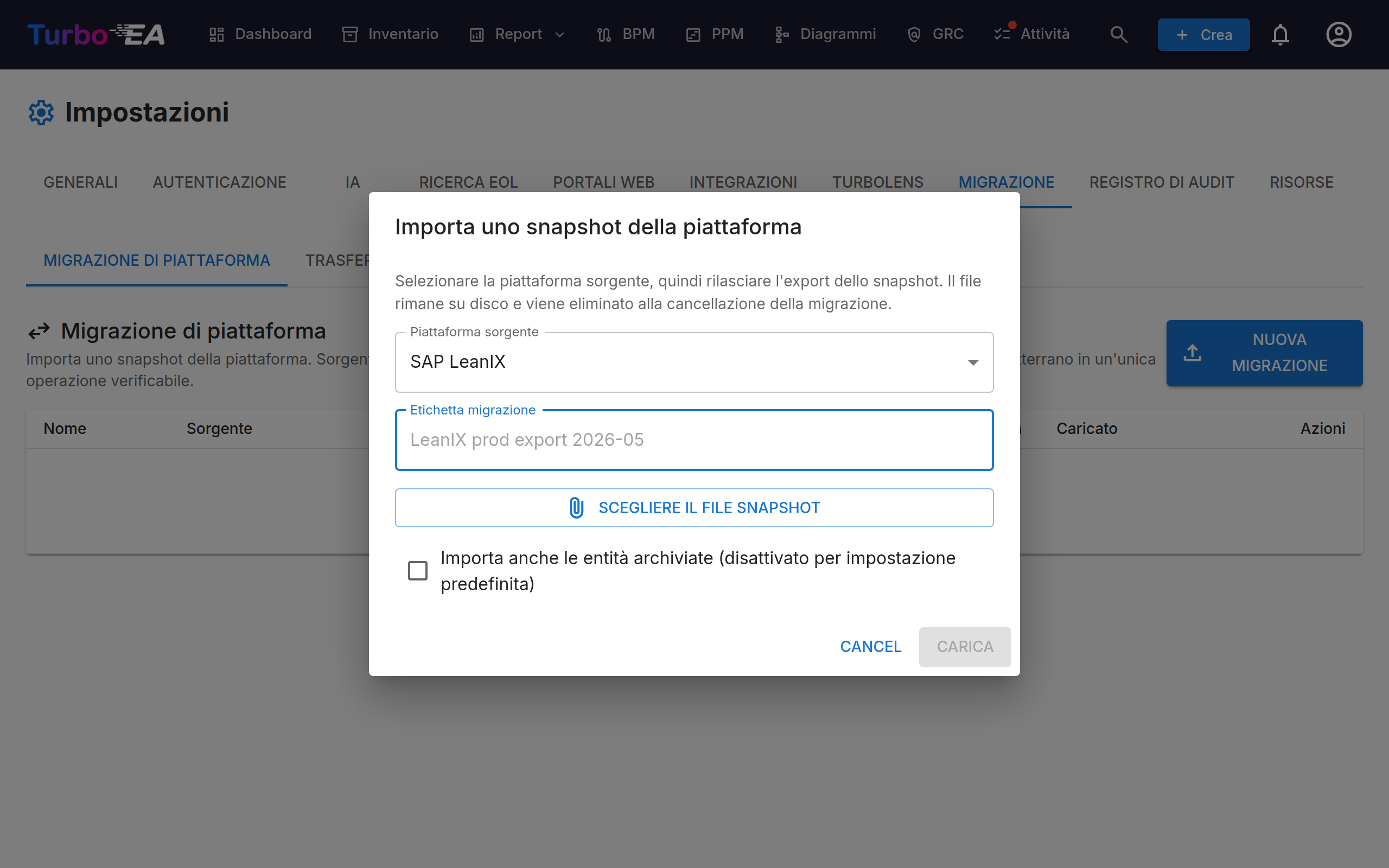
Task: Click the CARICA upload button
Action: pyautogui.click(x=965, y=647)
